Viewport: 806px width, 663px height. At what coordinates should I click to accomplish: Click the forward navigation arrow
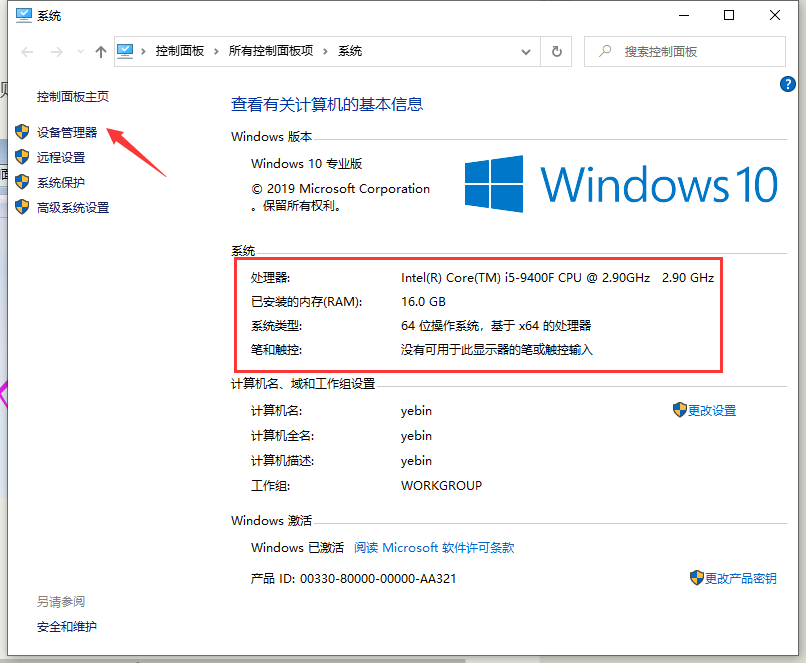[57, 52]
